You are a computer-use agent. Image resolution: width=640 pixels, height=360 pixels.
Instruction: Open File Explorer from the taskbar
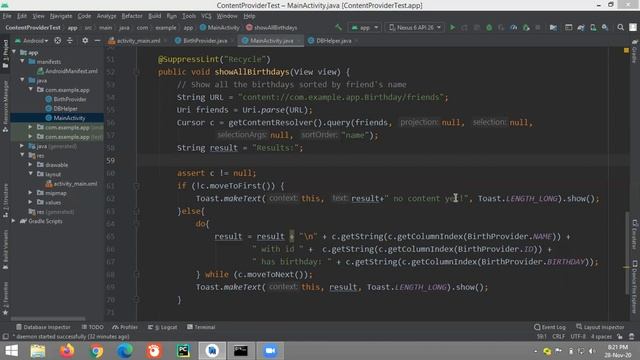(38, 351)
